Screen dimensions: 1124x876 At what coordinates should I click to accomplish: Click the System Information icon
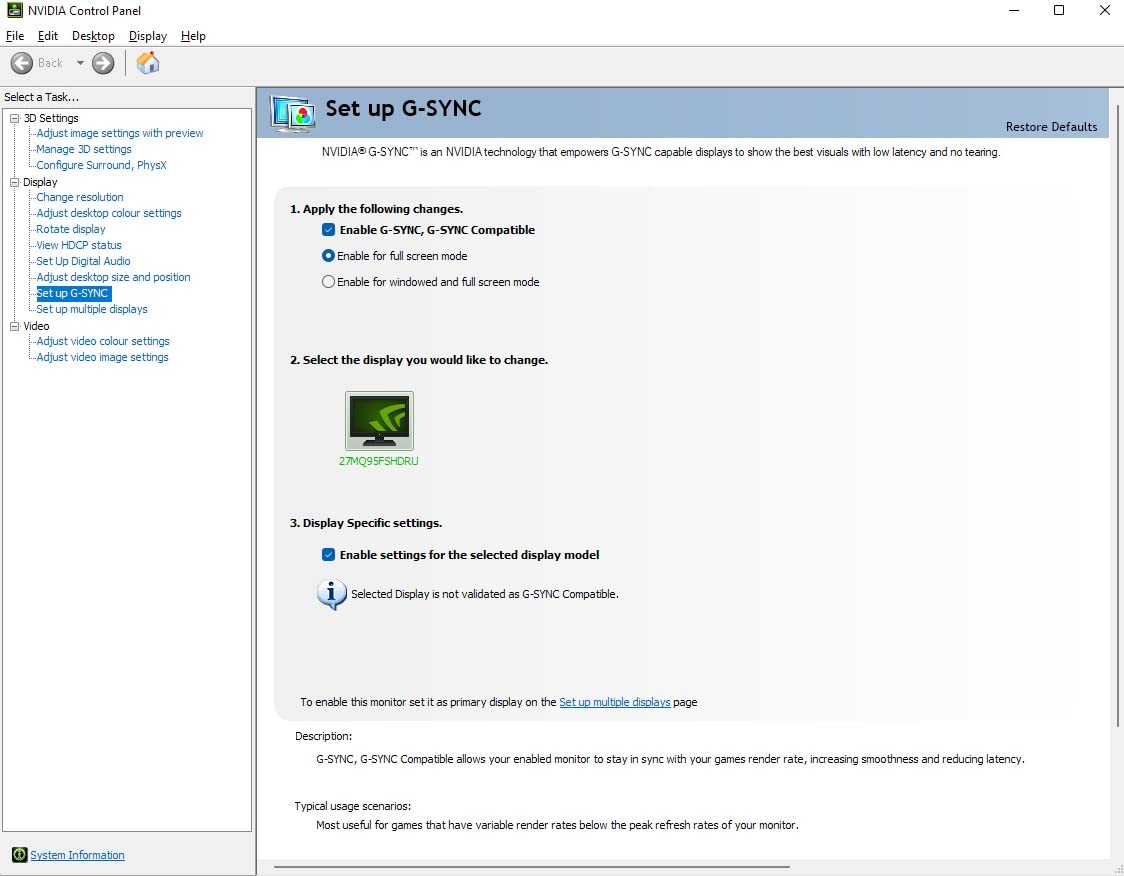pyautogui.click(x=19, y=854)
